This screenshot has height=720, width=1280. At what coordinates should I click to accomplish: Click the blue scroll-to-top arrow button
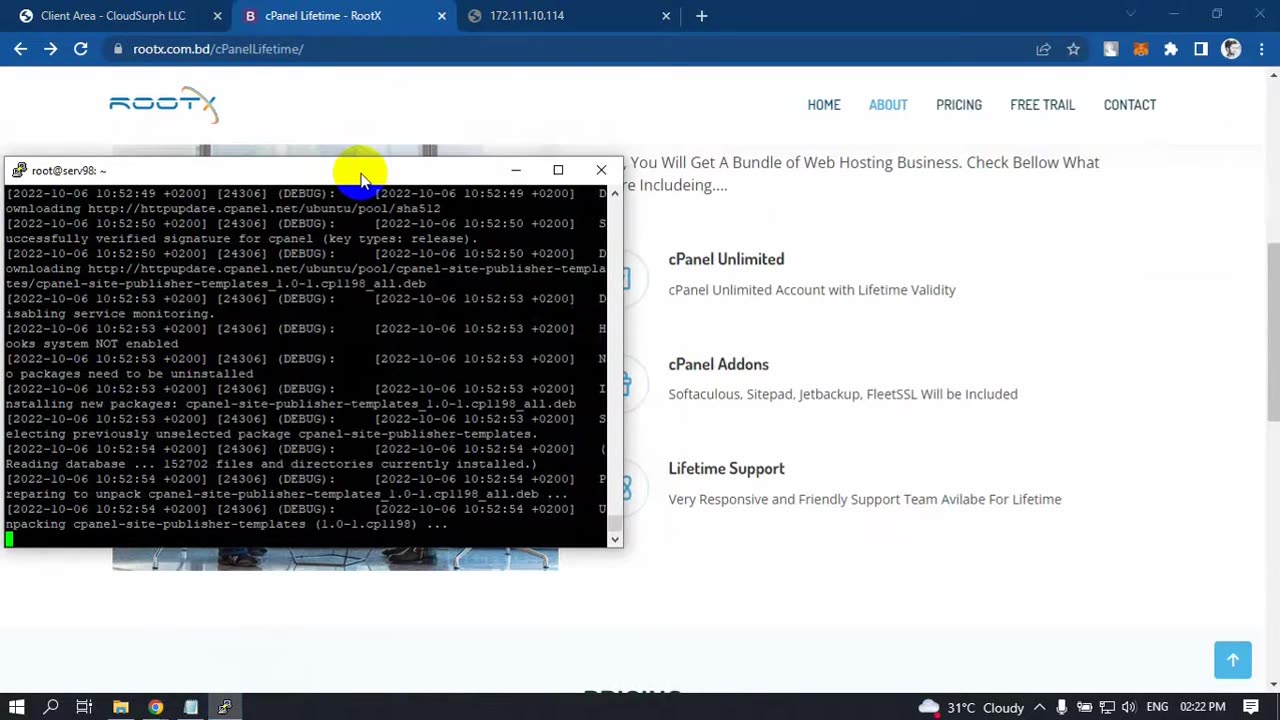point(1233,660)
